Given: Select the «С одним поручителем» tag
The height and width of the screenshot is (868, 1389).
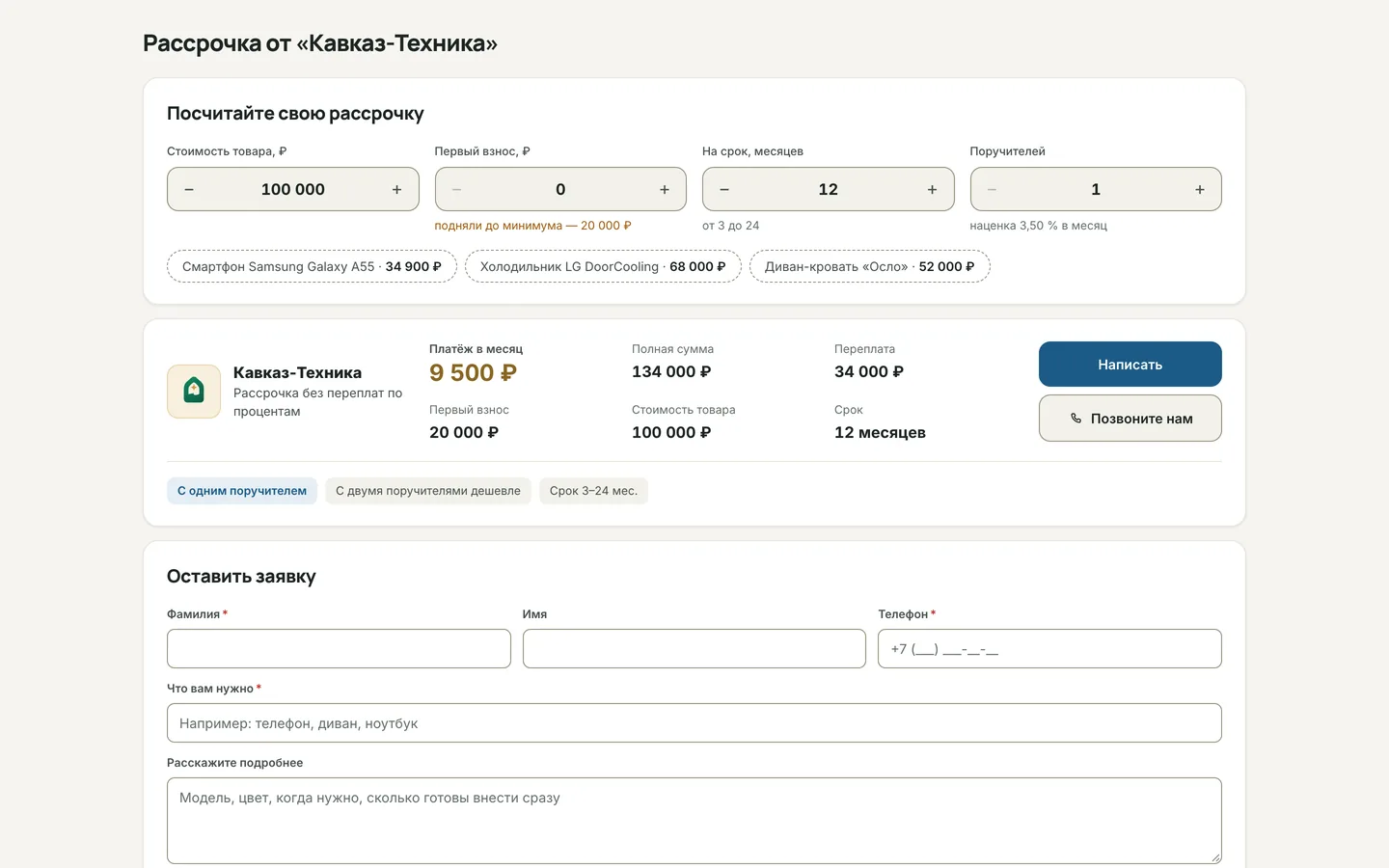Looking at the screenshot, I should click(242, 491).
